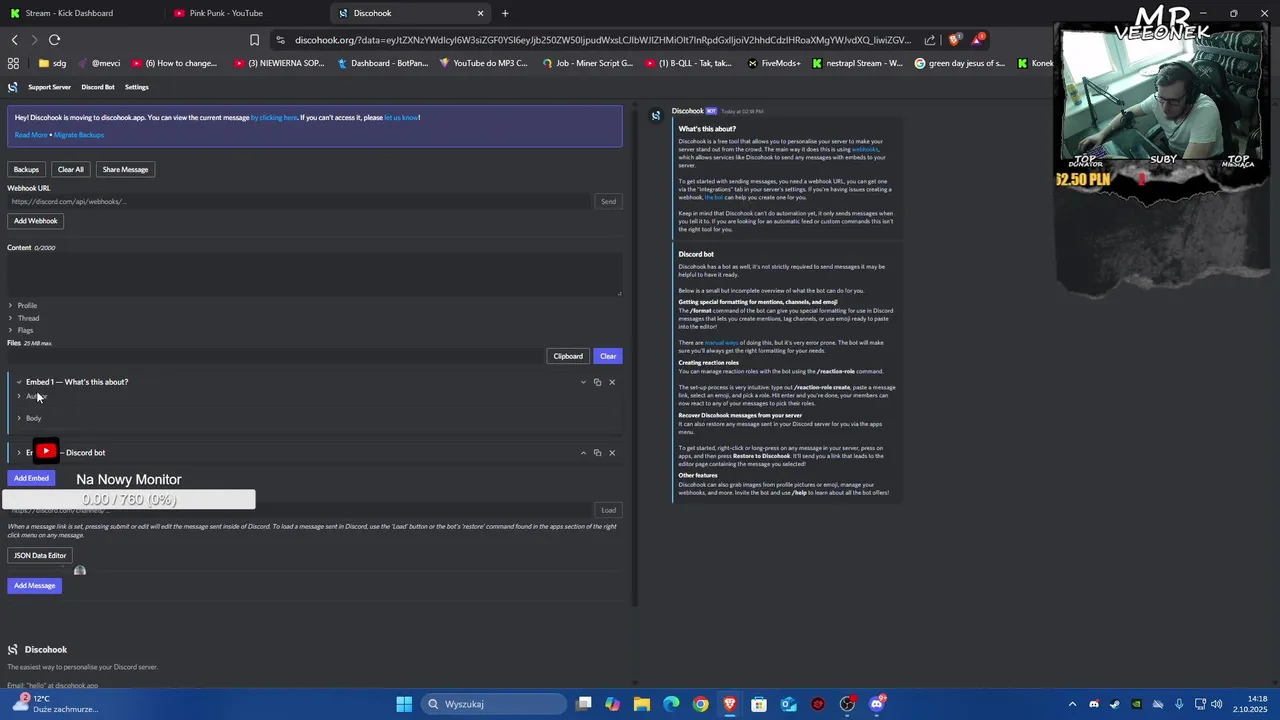1280x720 pixels.
Task: Click the Load message button
Action: click(608, 510)
